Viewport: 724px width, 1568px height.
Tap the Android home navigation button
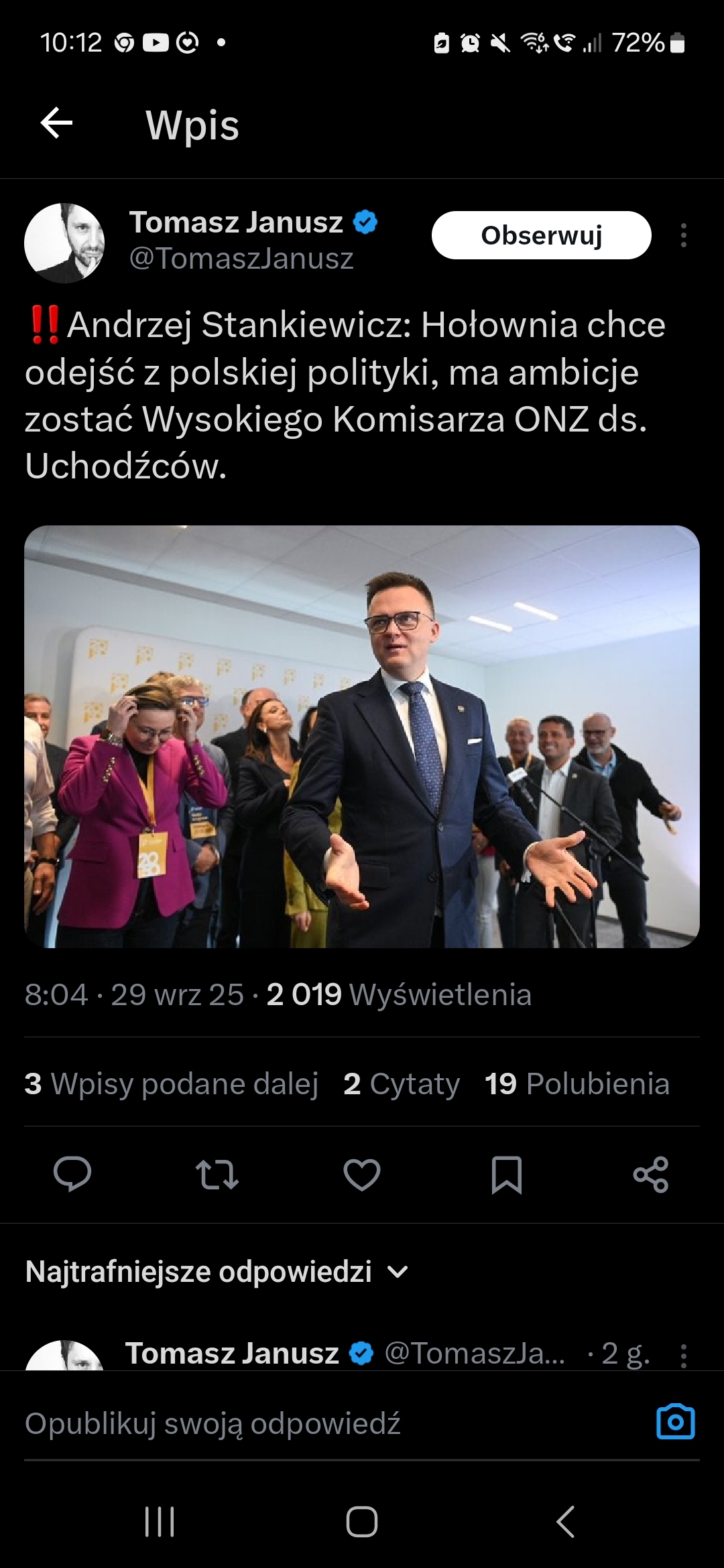tap(362, 1522)
